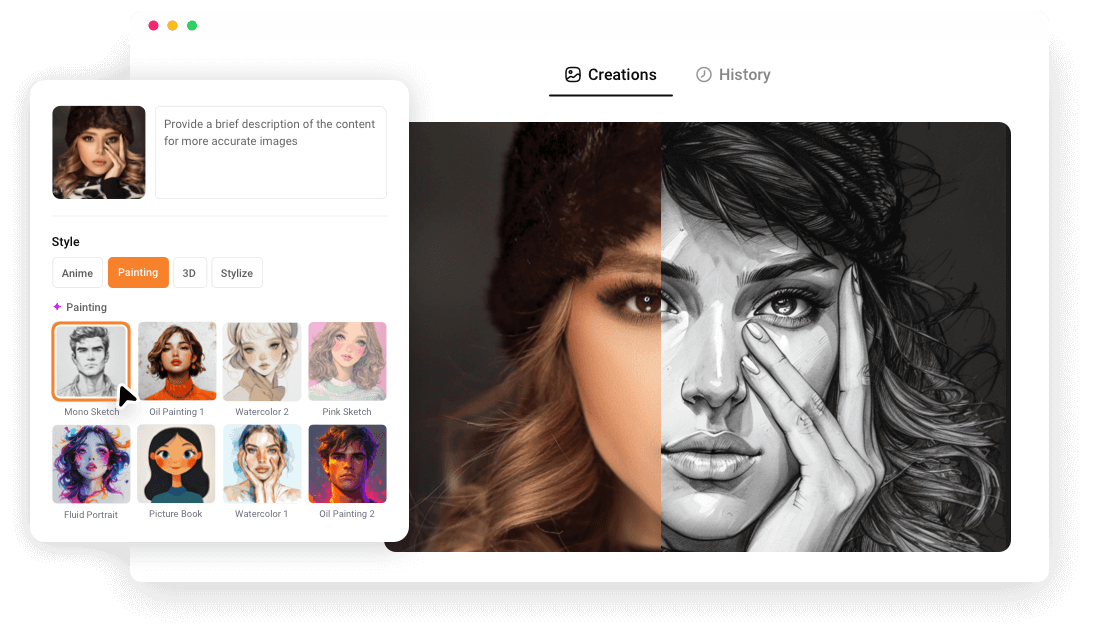
Task: Click the clock icon beside History
Action: coord(704,75)
